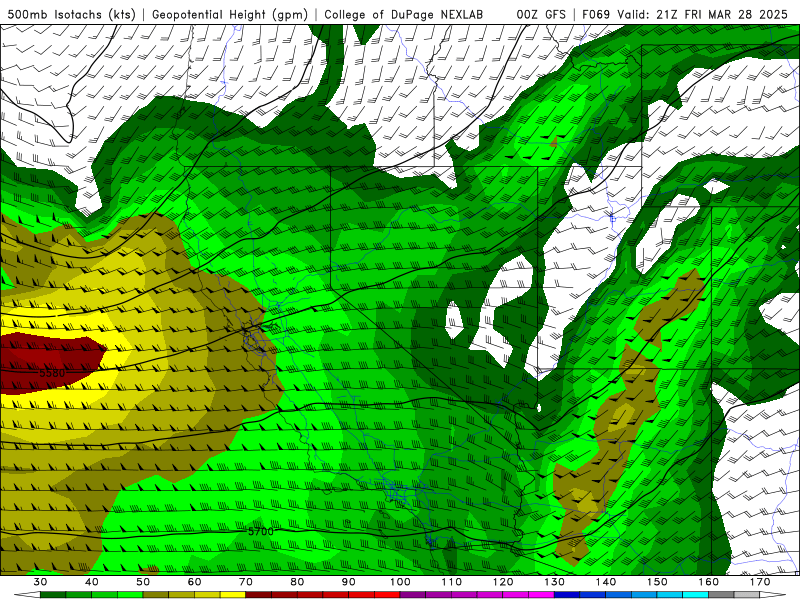
Task: Click the dark blue 130-knot legend swatch
Action: [567, 596]
